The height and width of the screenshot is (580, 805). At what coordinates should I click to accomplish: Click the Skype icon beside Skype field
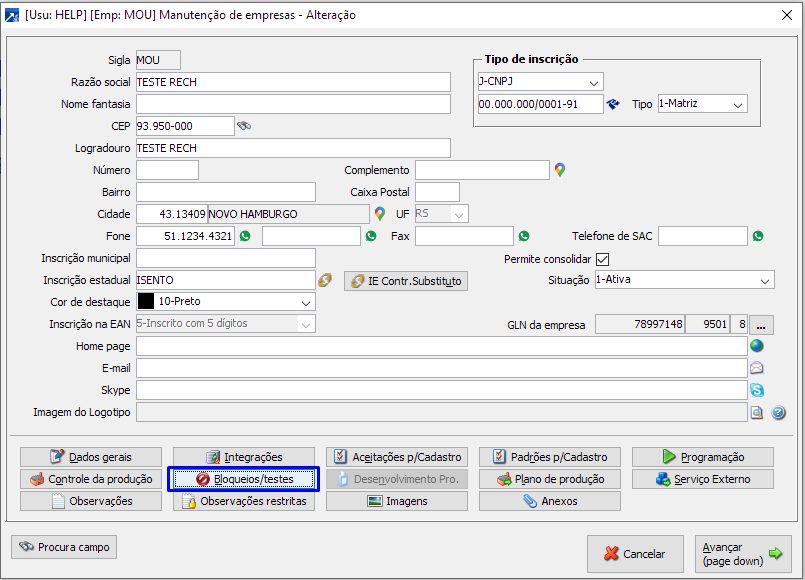click(757, 390)
